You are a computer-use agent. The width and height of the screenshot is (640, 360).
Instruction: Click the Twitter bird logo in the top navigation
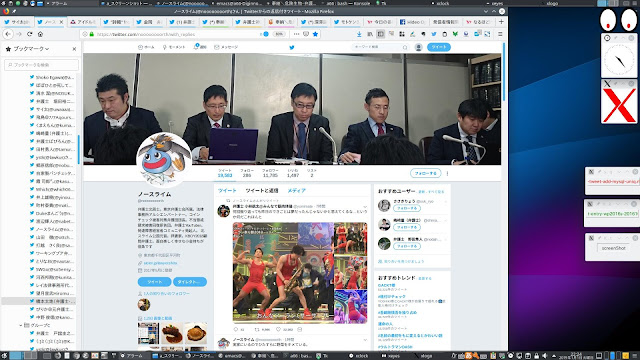pyautogui.click(x=292, y=47)
